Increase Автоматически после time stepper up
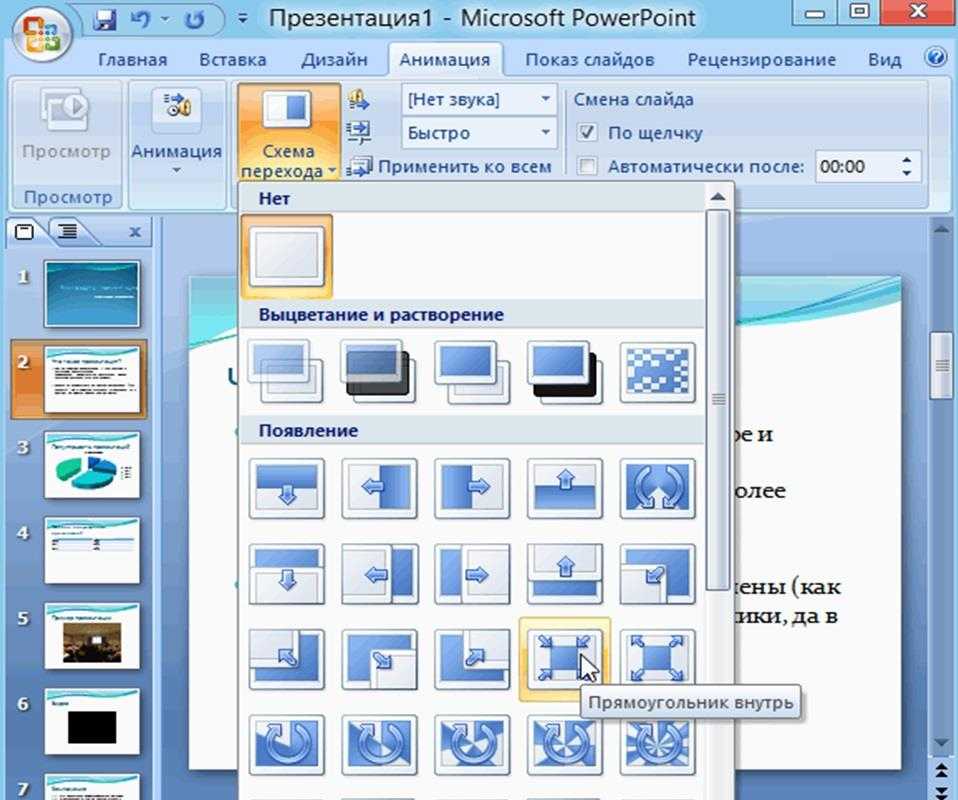Screen dimensions: 958x800 [x=906, y=160]
